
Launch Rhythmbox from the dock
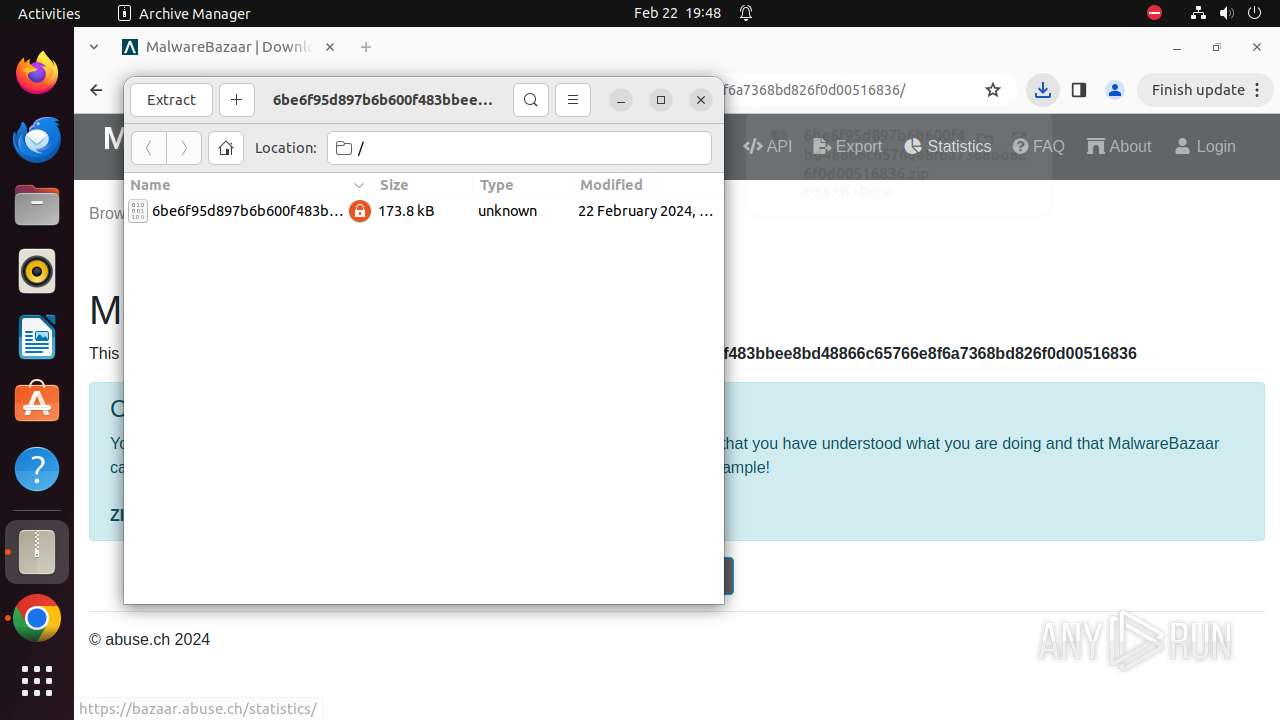click(x=37, y=271)
